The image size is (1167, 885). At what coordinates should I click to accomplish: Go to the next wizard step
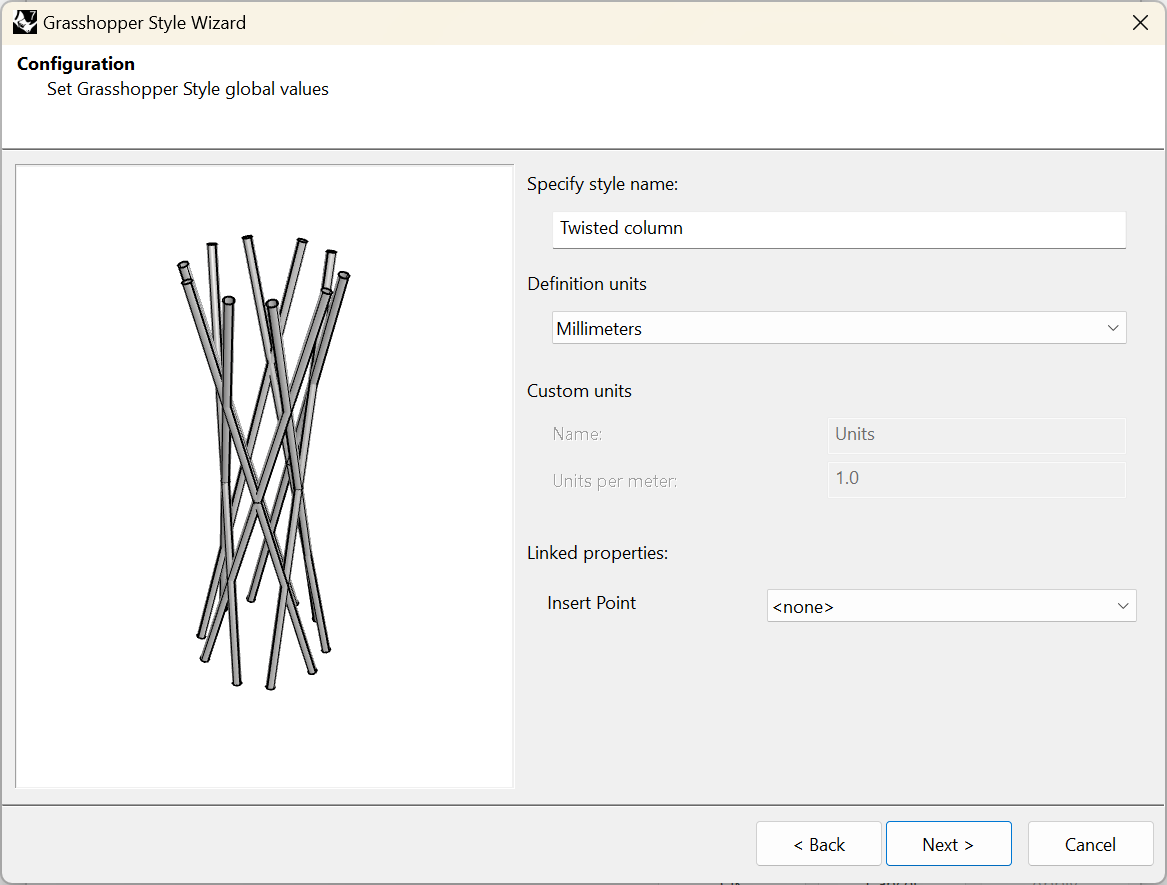(x=948, y=844)
